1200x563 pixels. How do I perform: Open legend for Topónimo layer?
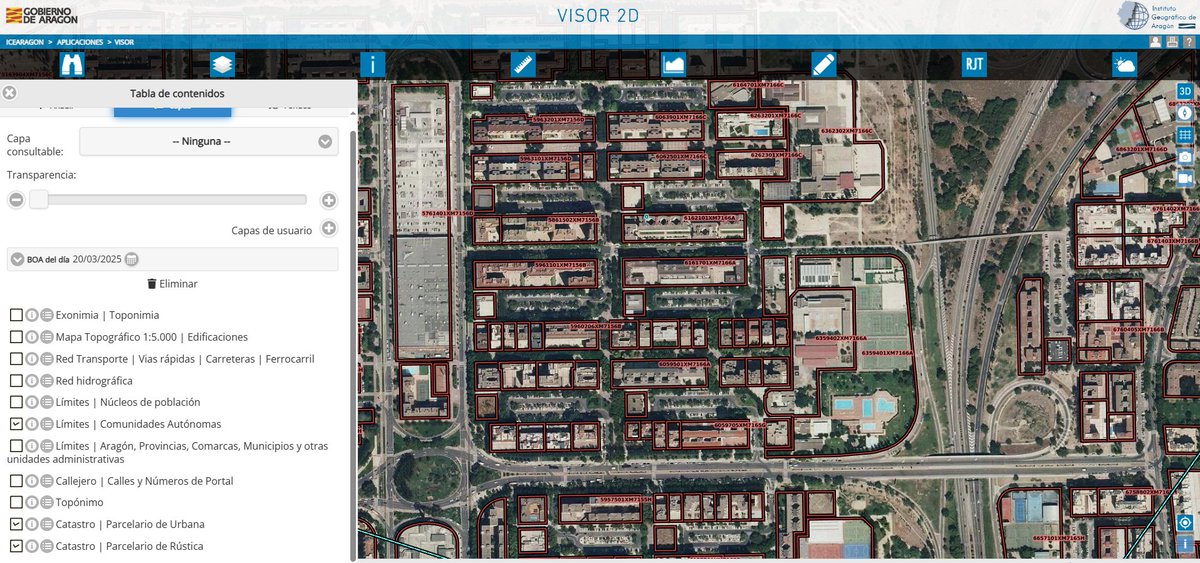click(47, 502)
